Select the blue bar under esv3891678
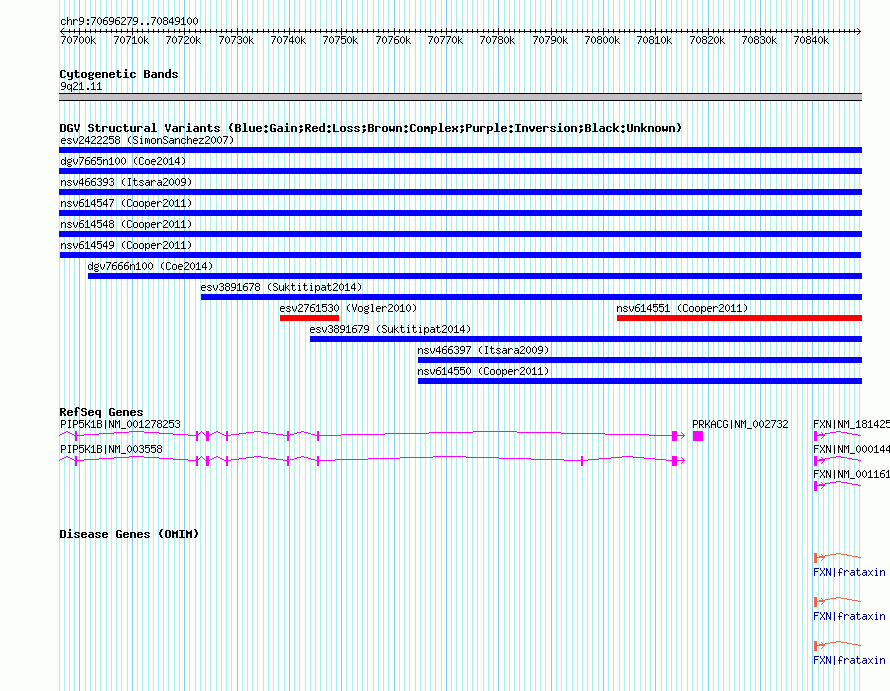The width and height of the screenshot is (890, 691). (531, 297)
